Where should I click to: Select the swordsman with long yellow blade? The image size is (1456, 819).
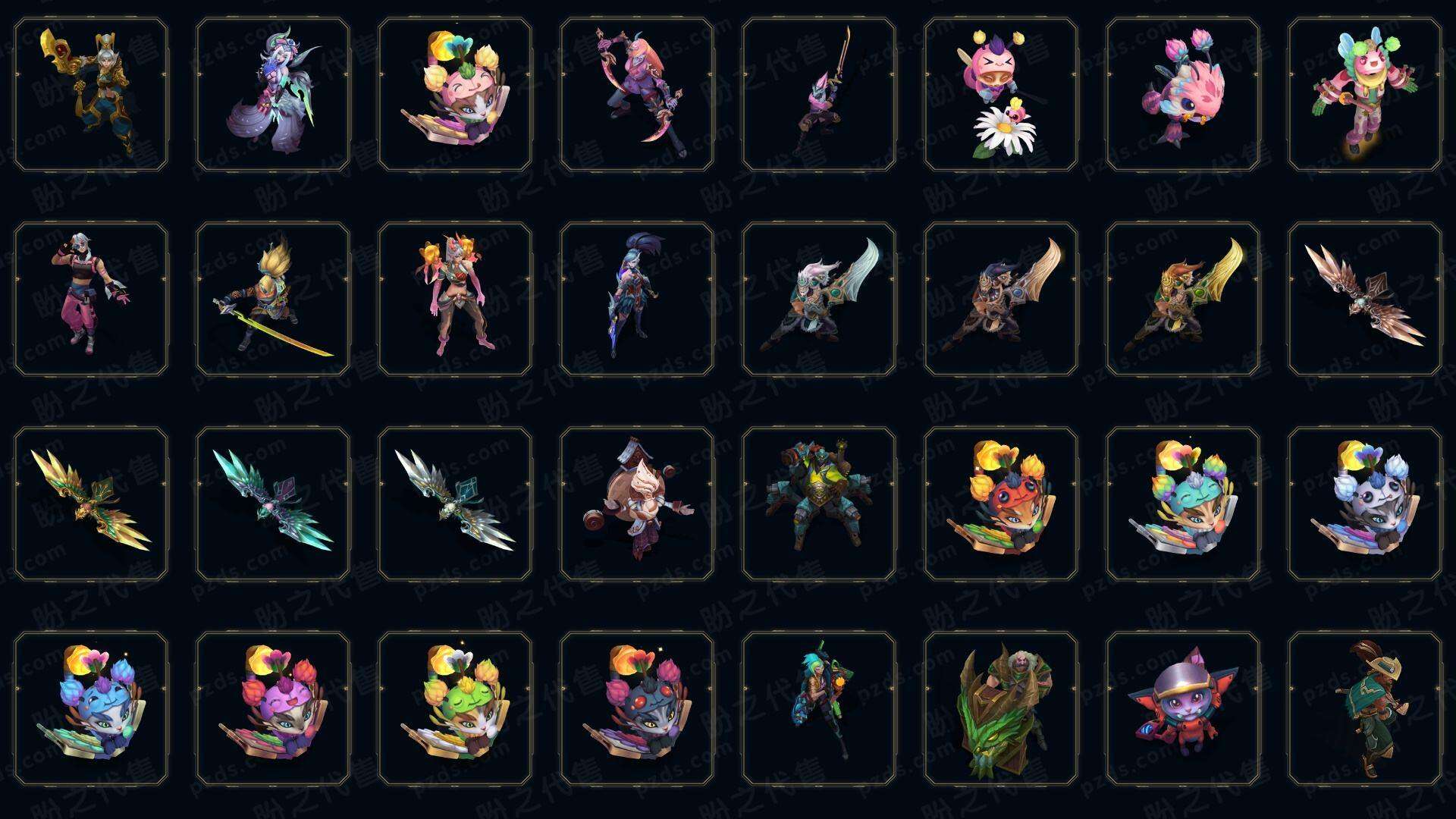[x=273, y=299]
